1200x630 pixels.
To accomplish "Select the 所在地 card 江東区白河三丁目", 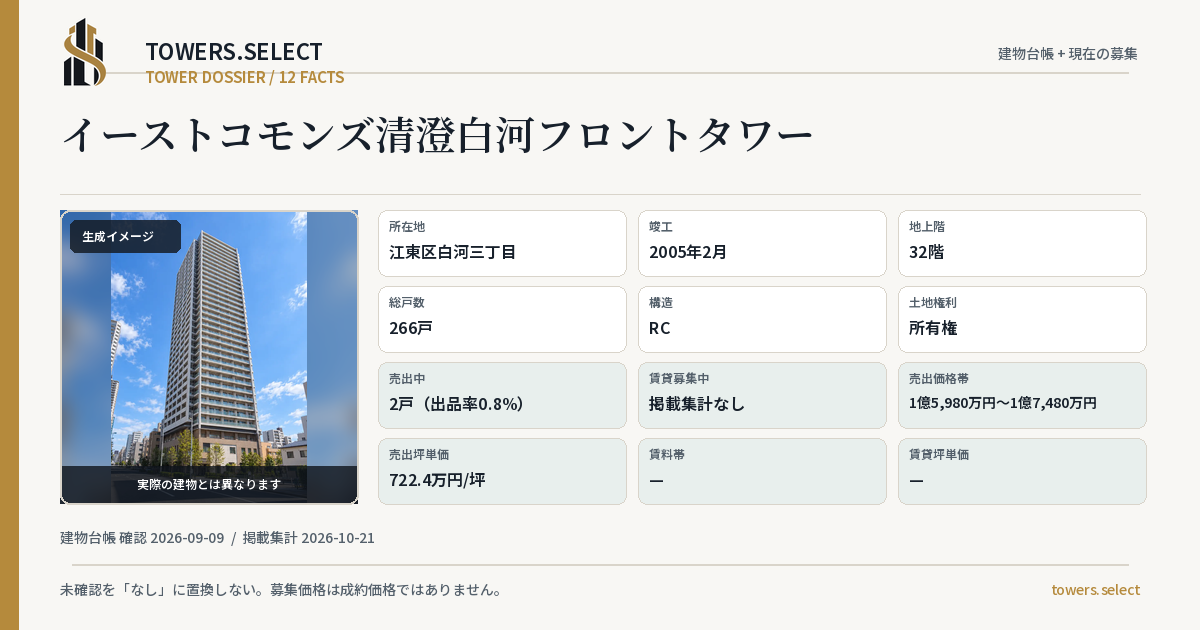I will pyautogui.click(x=502, y=243).
